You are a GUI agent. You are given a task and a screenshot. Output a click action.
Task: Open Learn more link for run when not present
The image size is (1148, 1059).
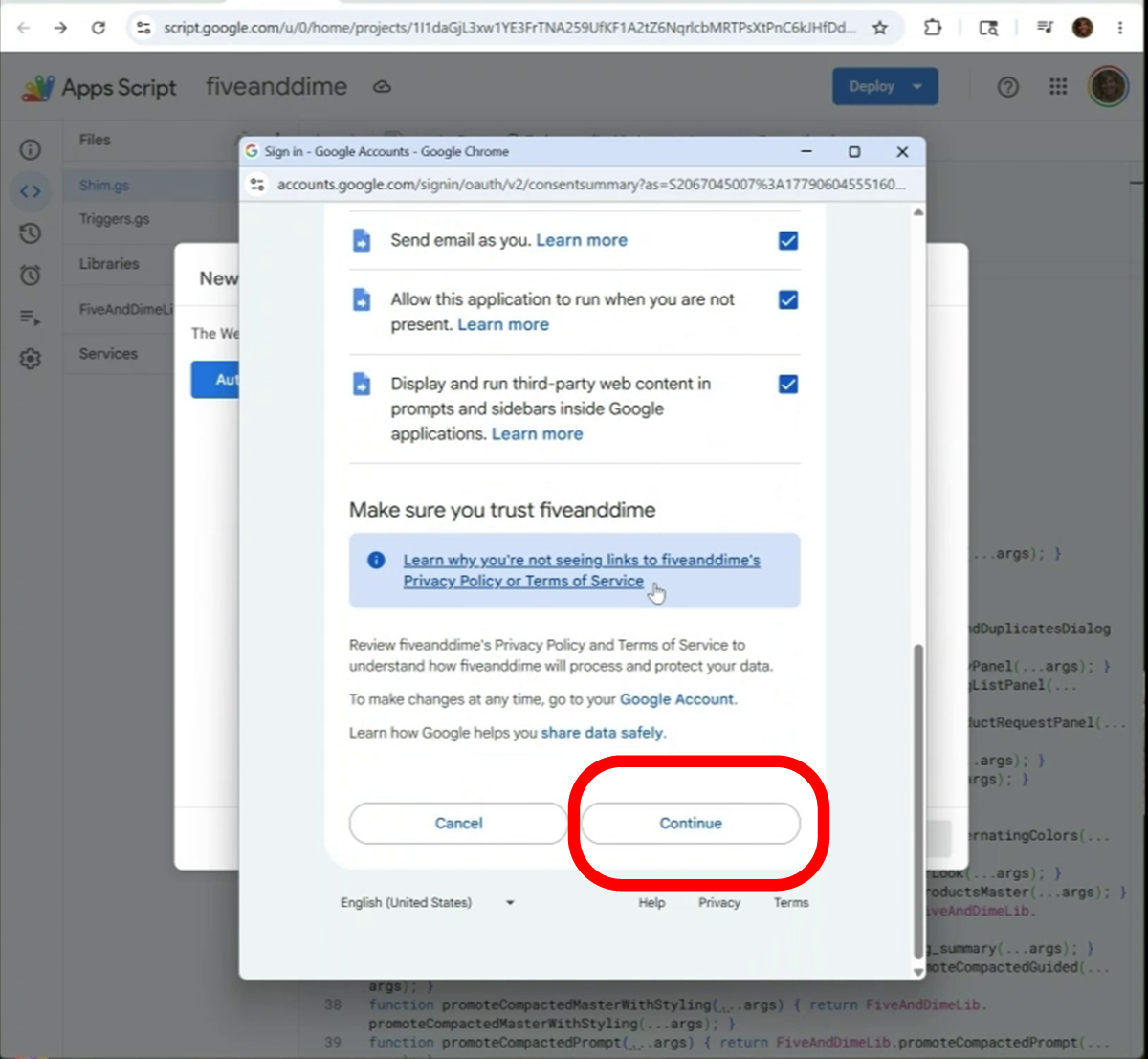click(503, 324)
